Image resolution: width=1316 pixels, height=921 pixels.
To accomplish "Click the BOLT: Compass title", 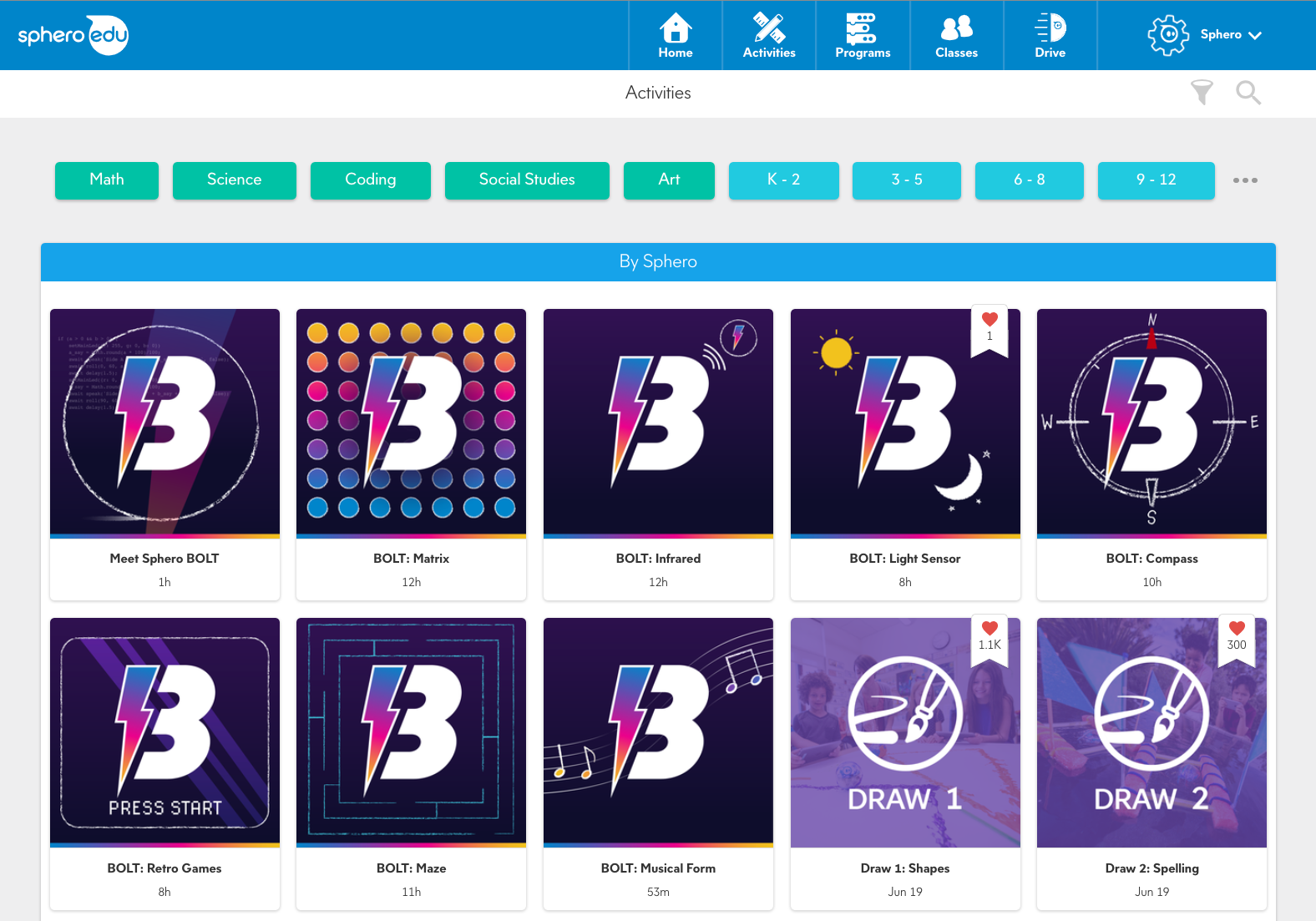I will (1151, 559).
